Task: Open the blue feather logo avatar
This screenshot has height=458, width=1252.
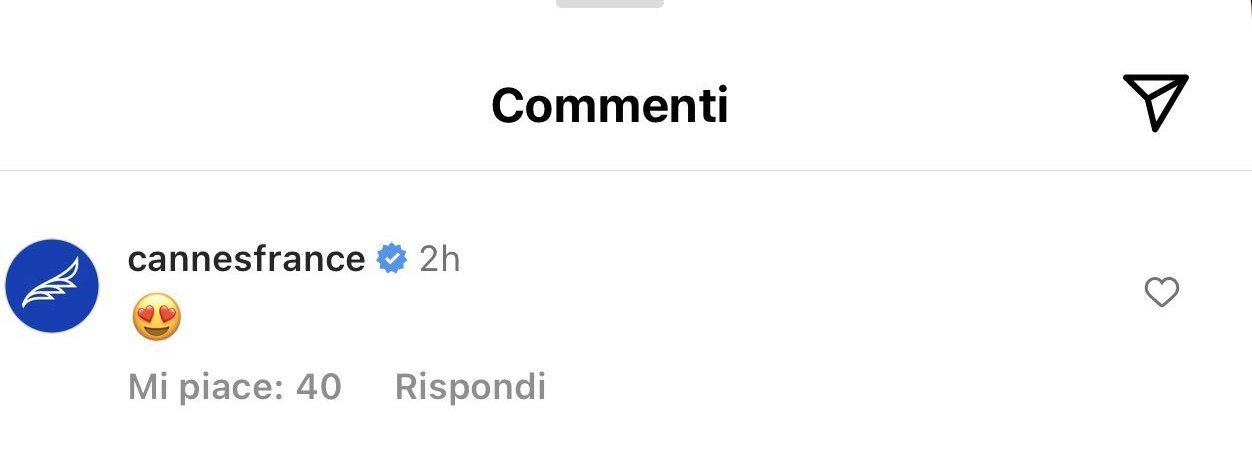Action: [52, 286]
